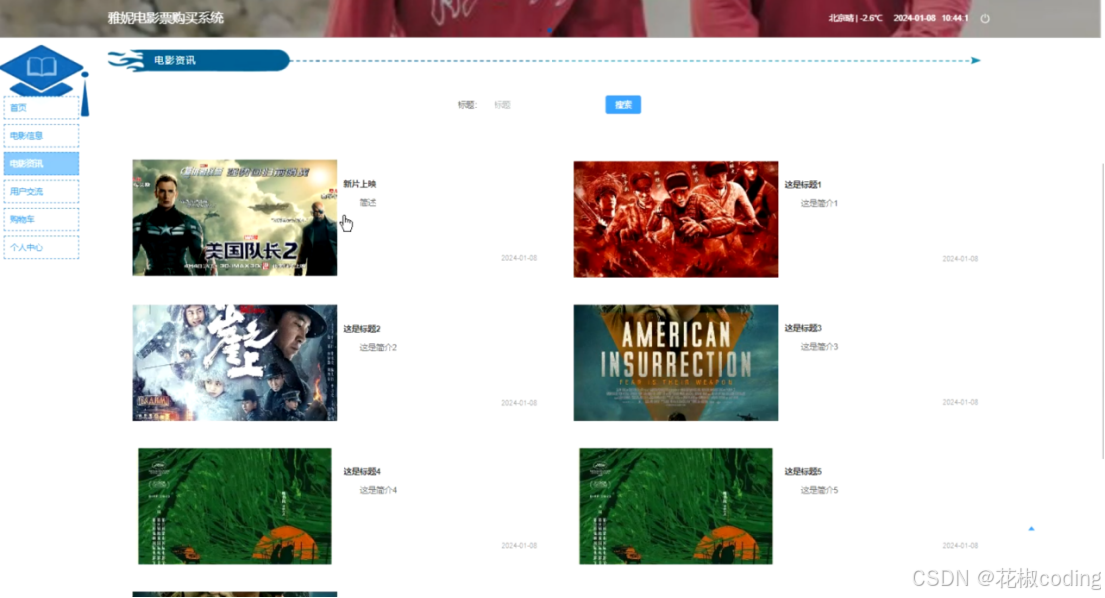Open 个人中心 in the sidebar menu

tap(42, 247)
